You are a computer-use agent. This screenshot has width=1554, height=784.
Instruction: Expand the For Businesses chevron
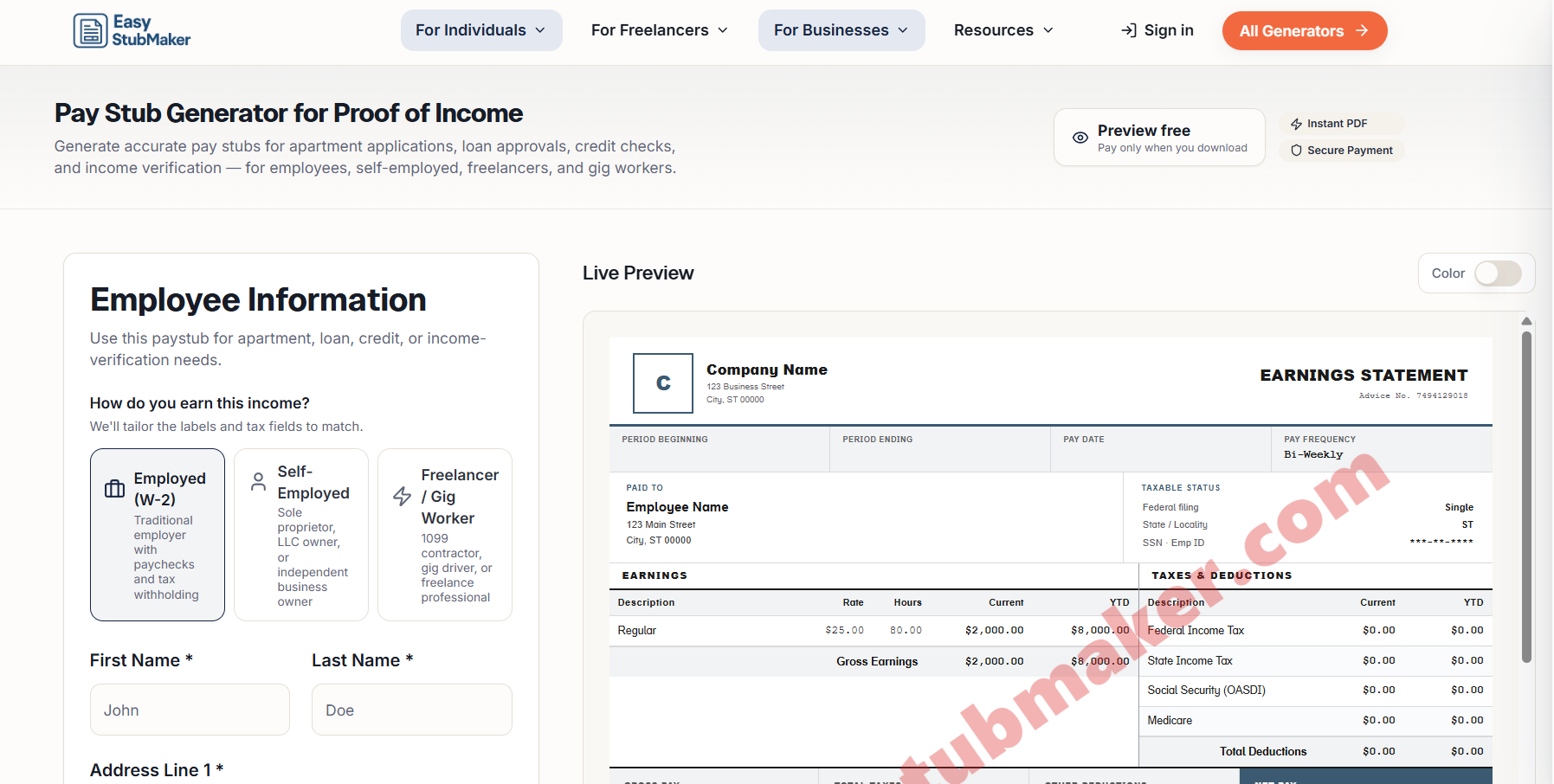point(903,30)
